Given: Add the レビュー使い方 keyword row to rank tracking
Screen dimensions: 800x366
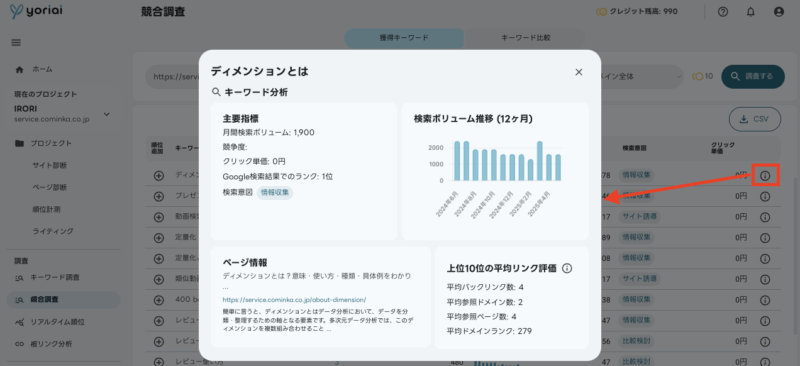Looking at the screenshot, I should pyautogui.click(x=159, y=361).
